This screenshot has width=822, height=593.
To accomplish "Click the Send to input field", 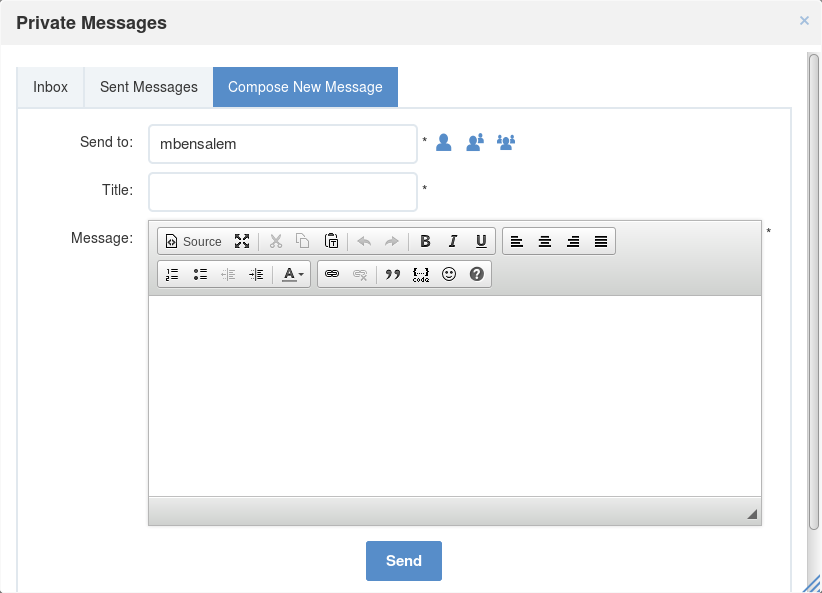I will [283, 144].
